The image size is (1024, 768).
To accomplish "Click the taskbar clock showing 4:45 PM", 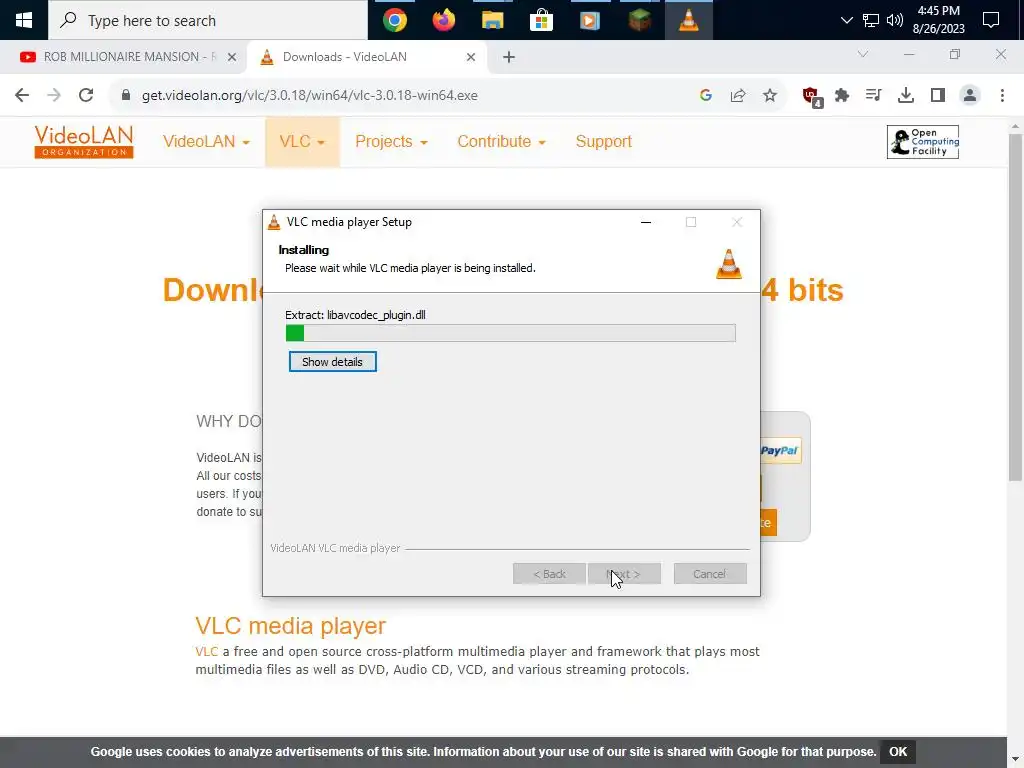I will [x=938, y=20].
